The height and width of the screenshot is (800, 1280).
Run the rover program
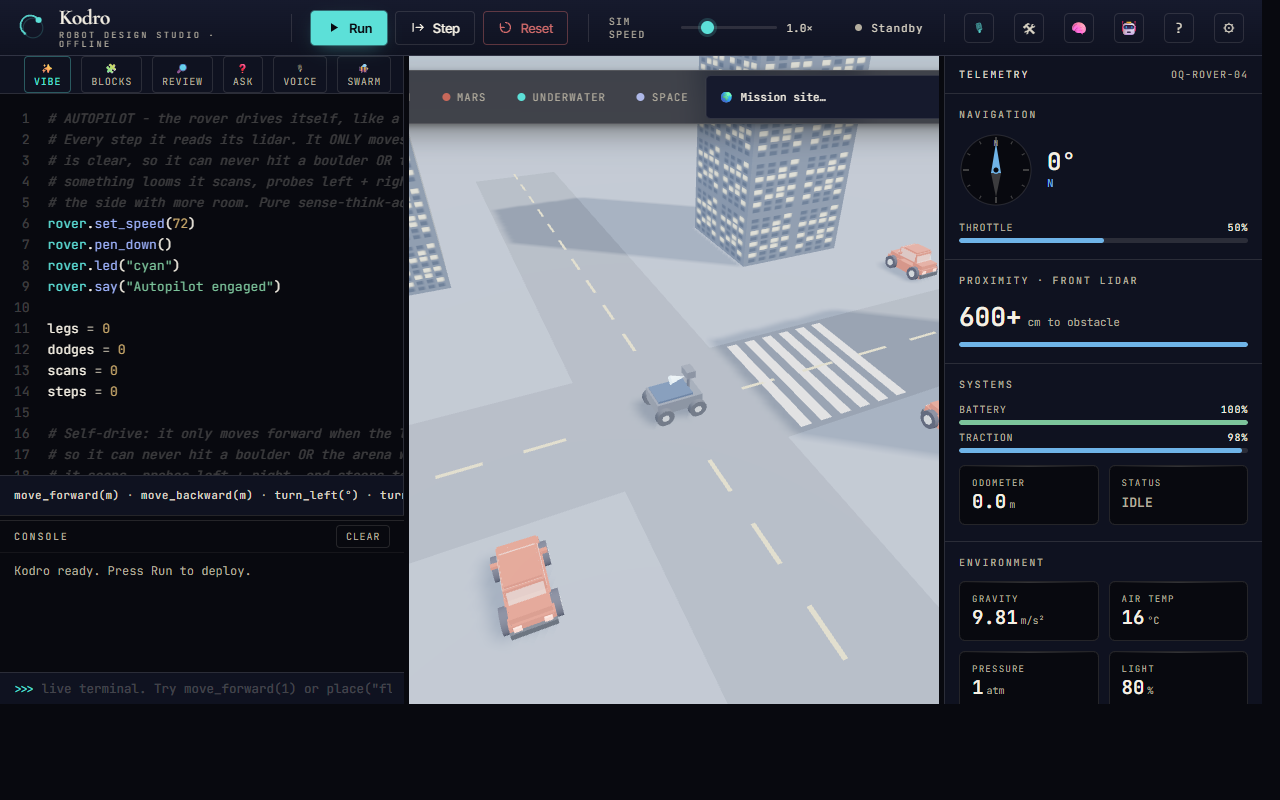[349, 28]
